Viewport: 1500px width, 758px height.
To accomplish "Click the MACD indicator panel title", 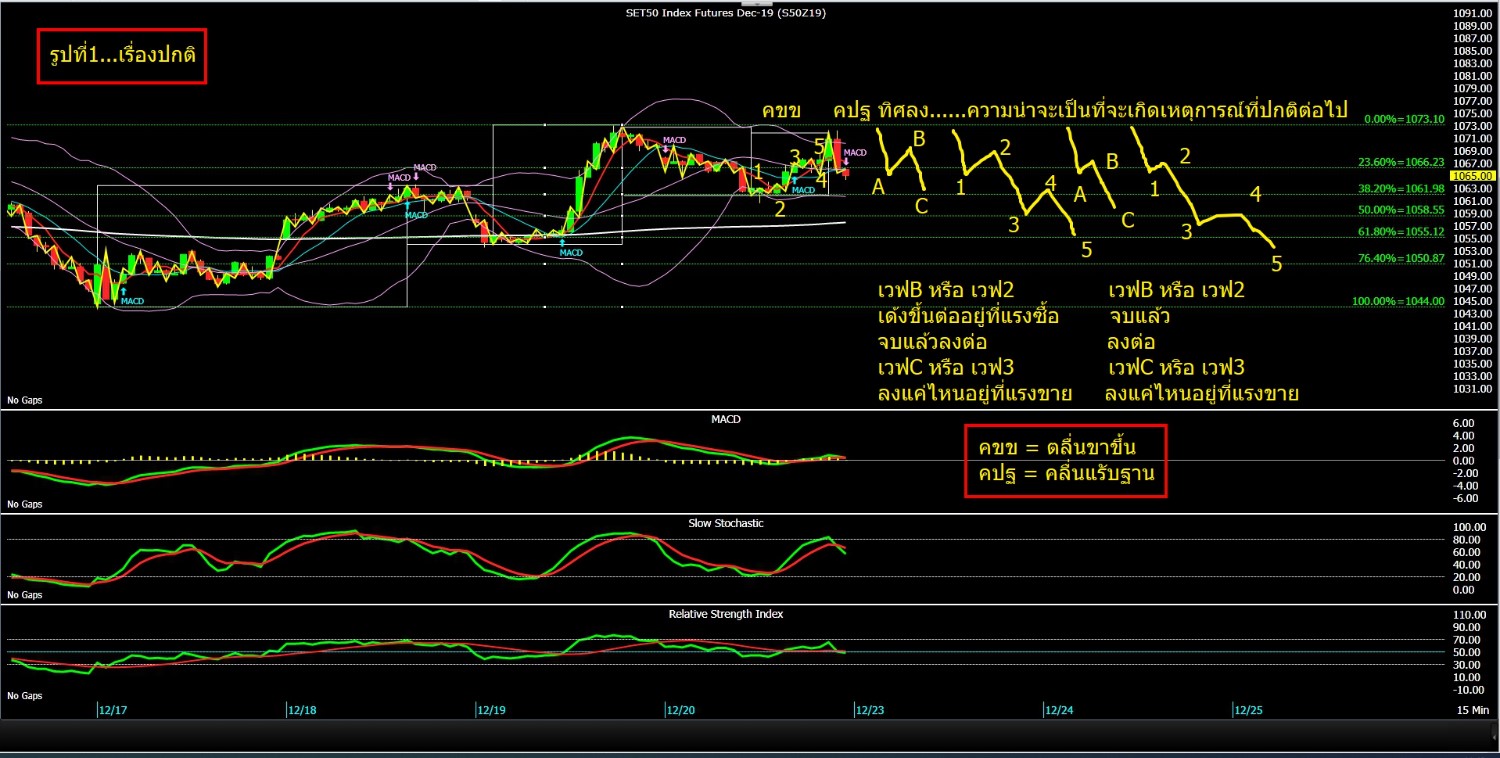I will (725, 419).
